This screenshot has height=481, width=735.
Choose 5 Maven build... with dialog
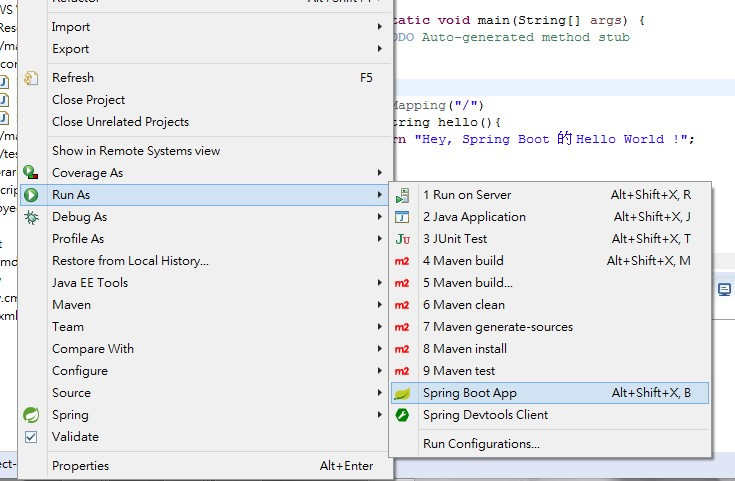pyautogui.click(x=550, y=283)
